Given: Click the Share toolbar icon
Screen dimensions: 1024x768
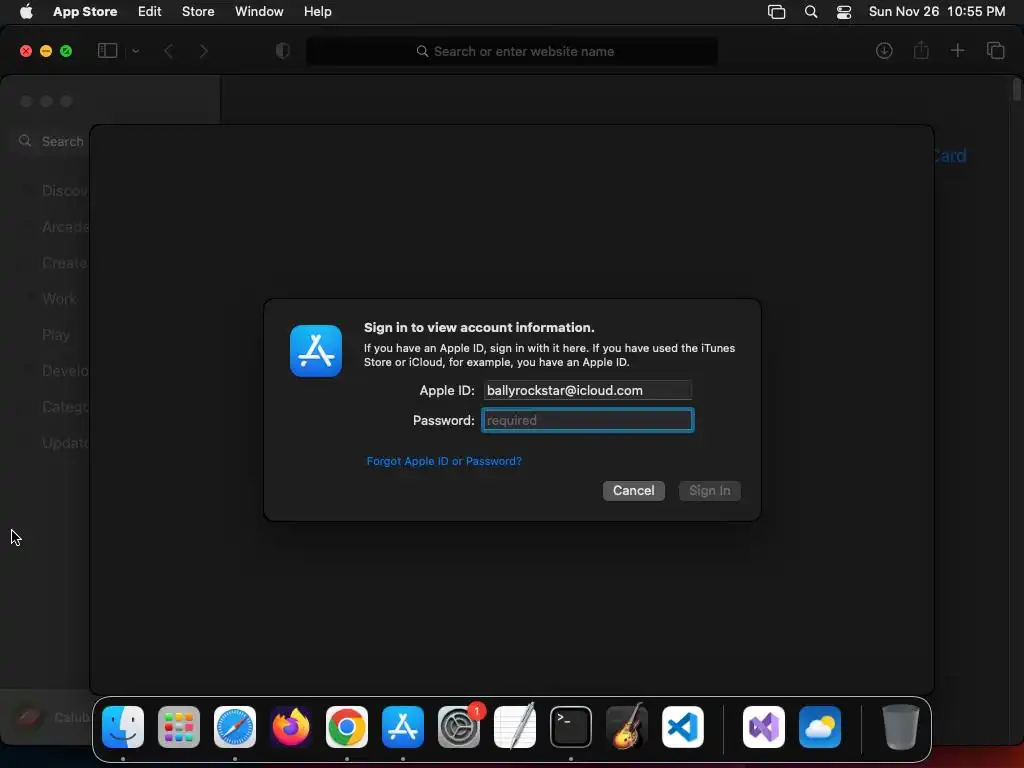Looking at the screenshot, I should pos(921,51).
